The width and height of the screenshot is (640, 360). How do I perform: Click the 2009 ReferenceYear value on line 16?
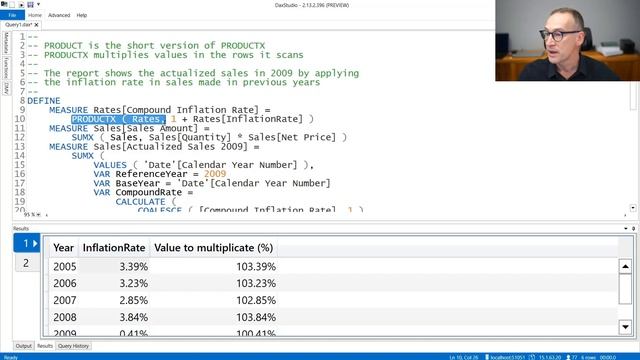215,174
